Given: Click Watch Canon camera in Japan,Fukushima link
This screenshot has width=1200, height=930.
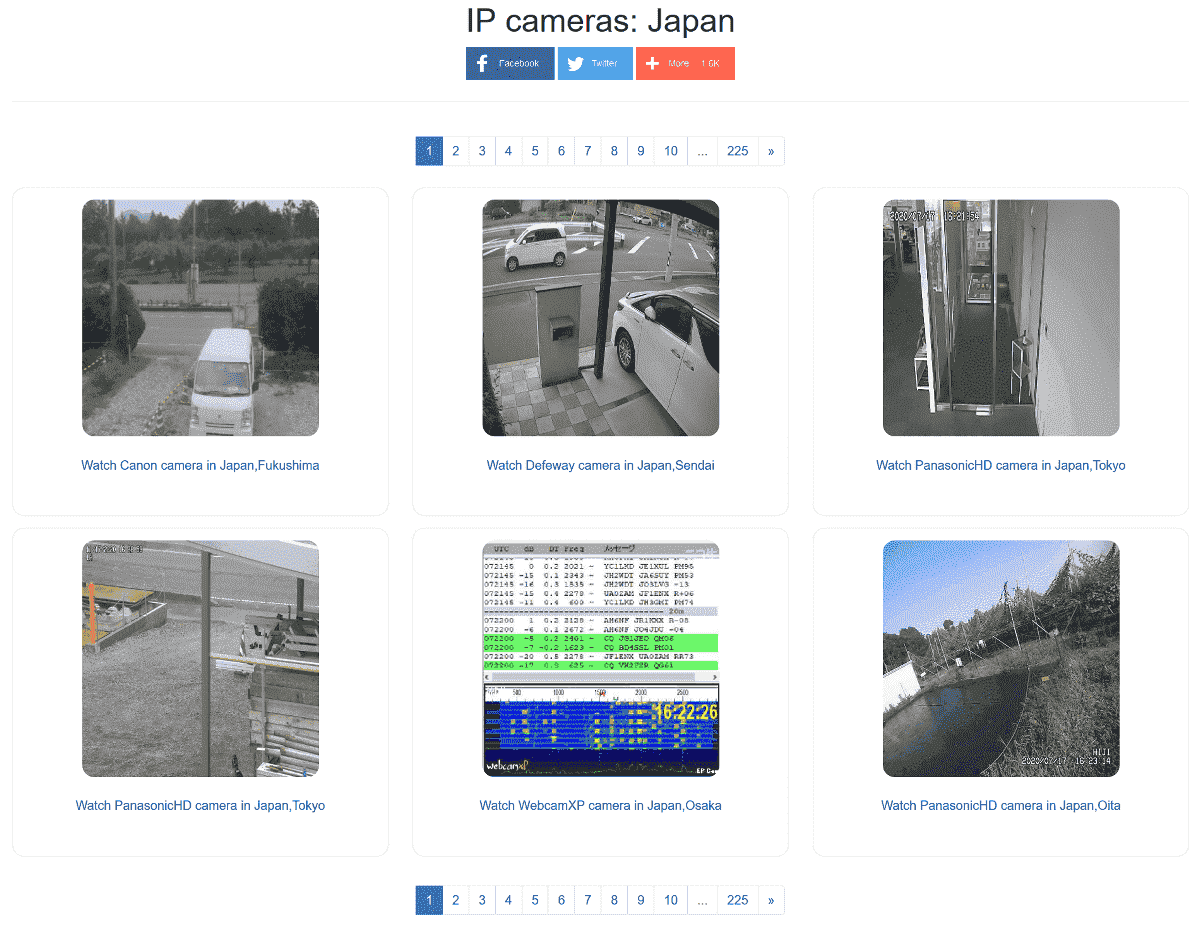Looking at the screenshot, I should tap(200, 465).
